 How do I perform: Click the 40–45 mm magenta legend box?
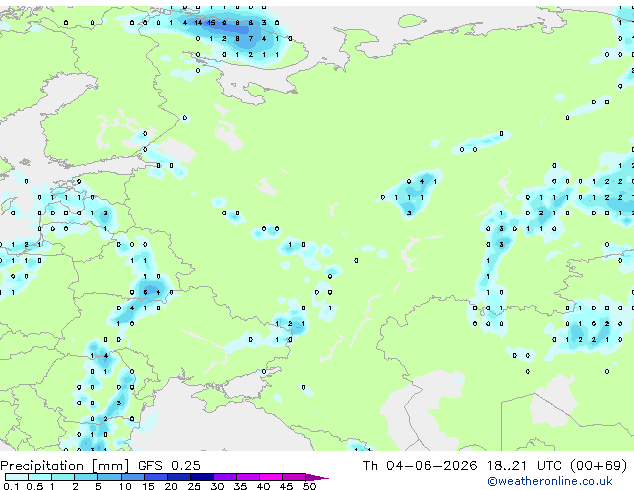tap(271, 477)
